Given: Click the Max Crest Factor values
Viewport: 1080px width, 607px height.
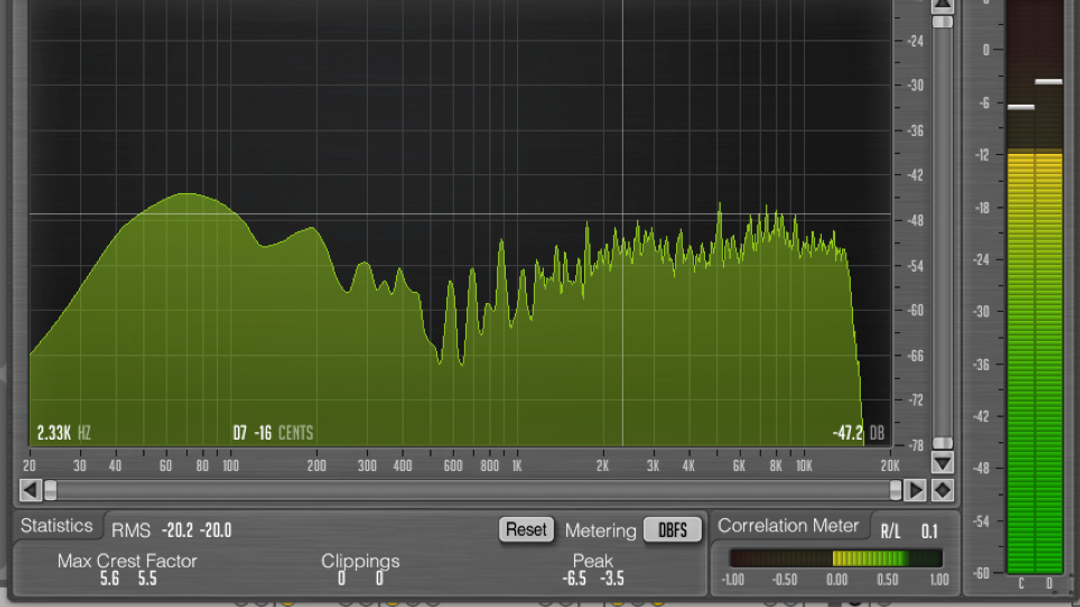Looking at the screenshot, I should tap(127, 579).
